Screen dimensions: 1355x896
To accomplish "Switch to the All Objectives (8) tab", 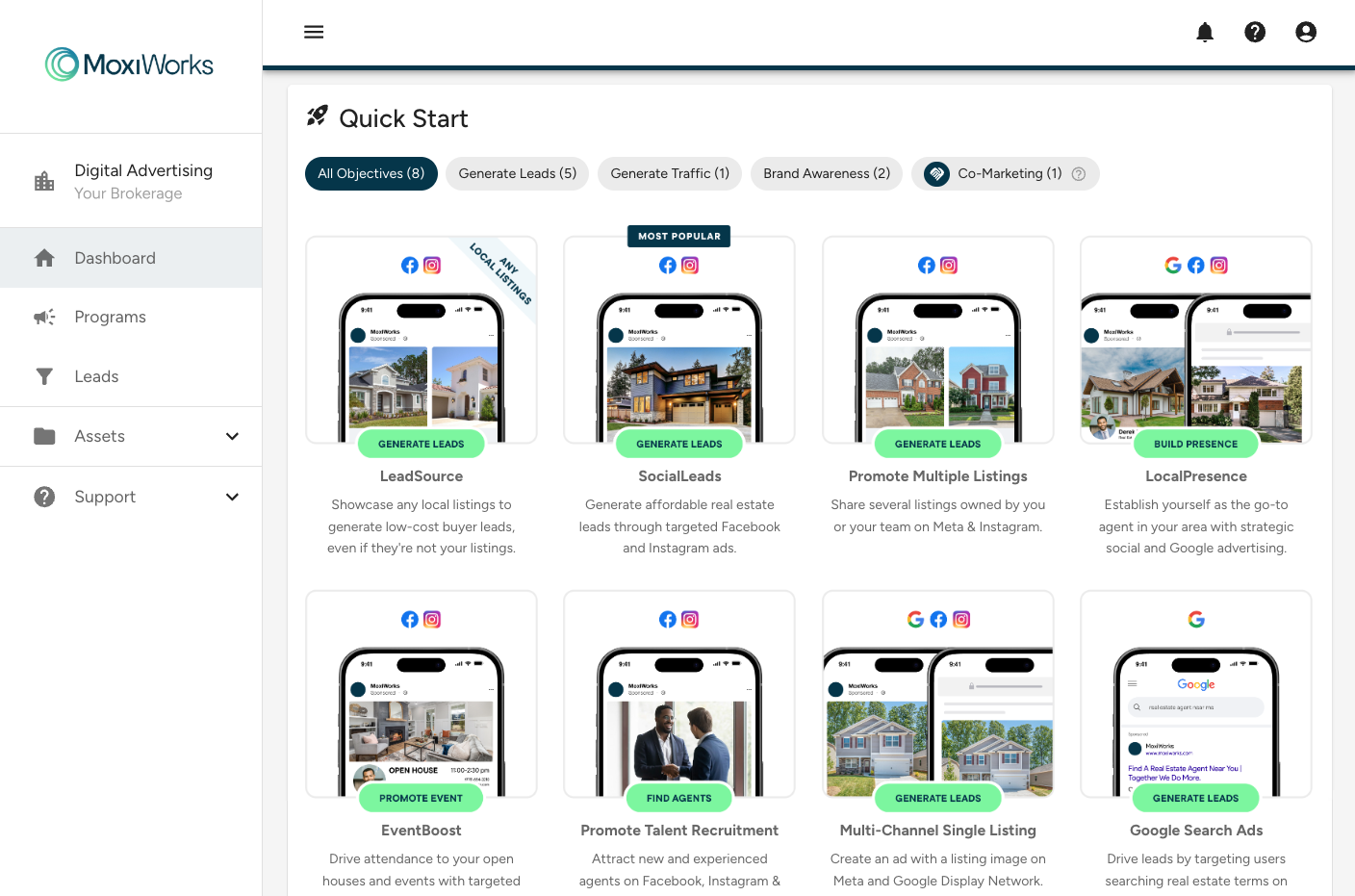I will (371, 173).
